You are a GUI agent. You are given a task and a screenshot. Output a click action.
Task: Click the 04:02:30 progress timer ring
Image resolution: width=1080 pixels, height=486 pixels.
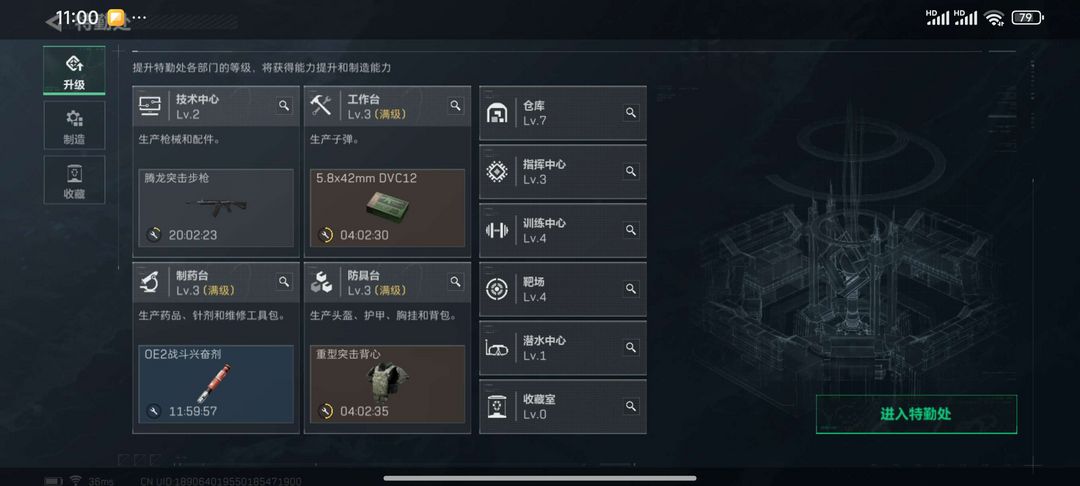click(325, 235)
